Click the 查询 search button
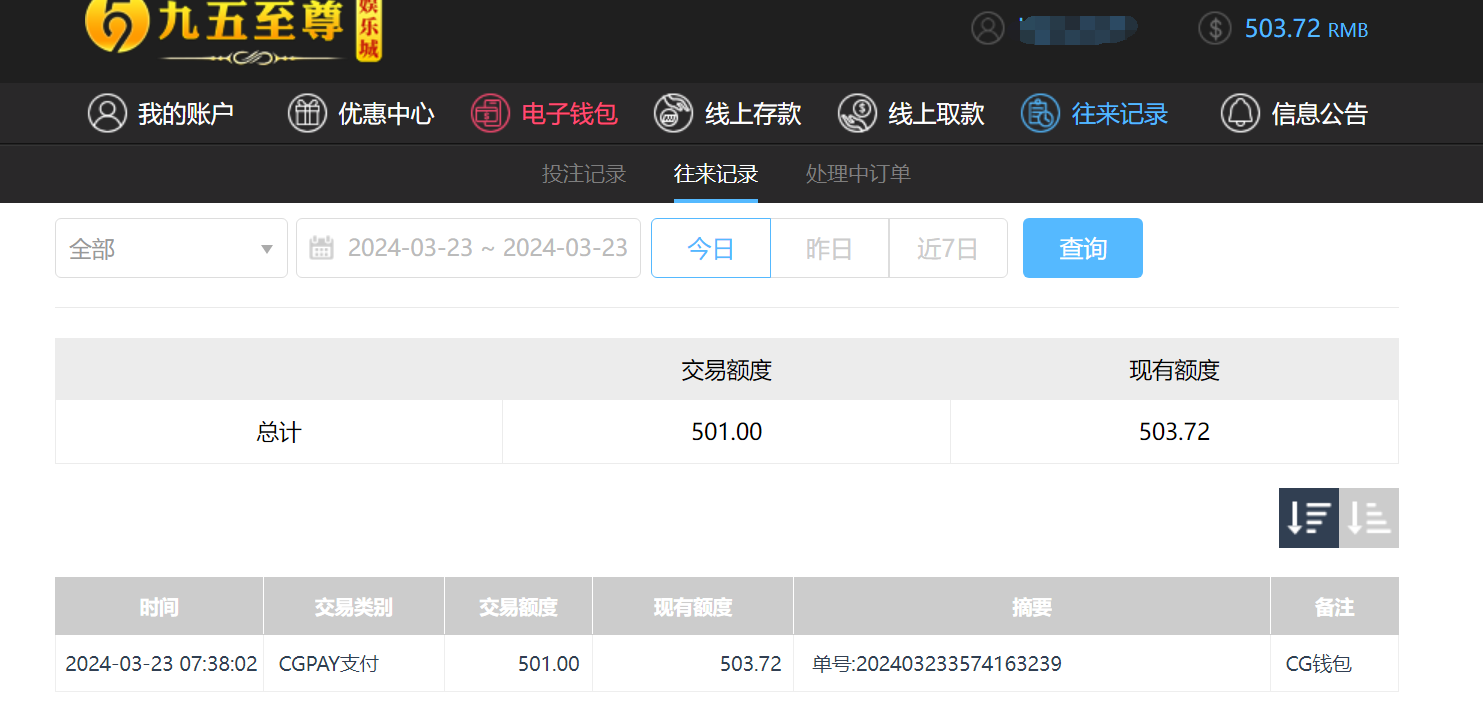This screenshot has width=1483, height=705. (x=1083, y=248)
